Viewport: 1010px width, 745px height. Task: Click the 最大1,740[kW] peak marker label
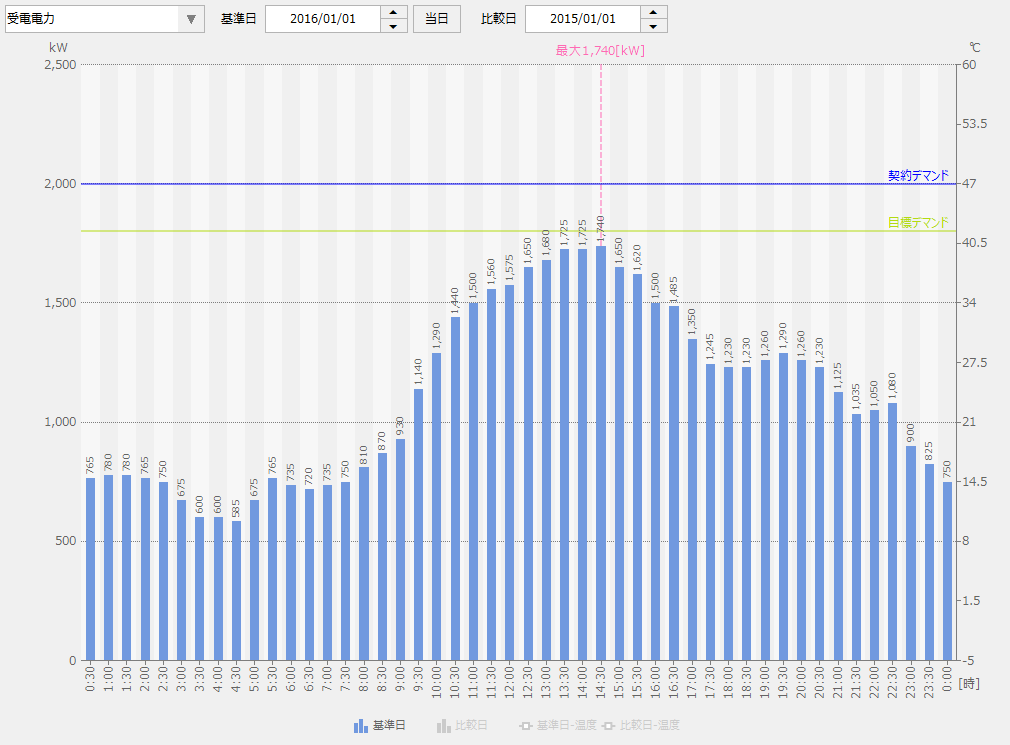point(600,50)
